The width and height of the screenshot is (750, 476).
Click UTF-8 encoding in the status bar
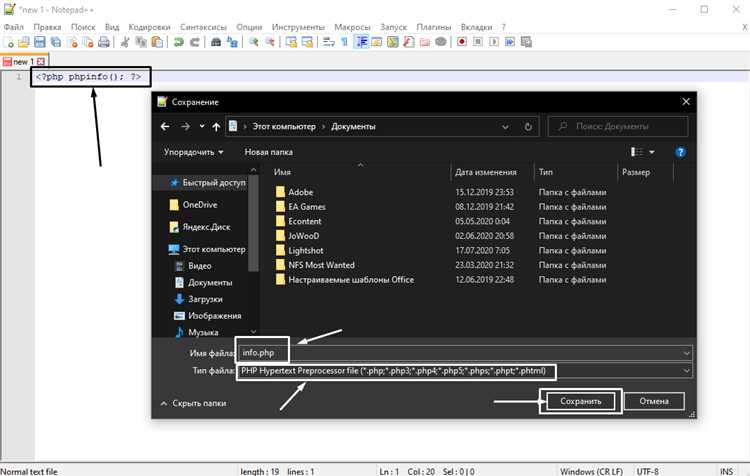click(x=648, y=472)
